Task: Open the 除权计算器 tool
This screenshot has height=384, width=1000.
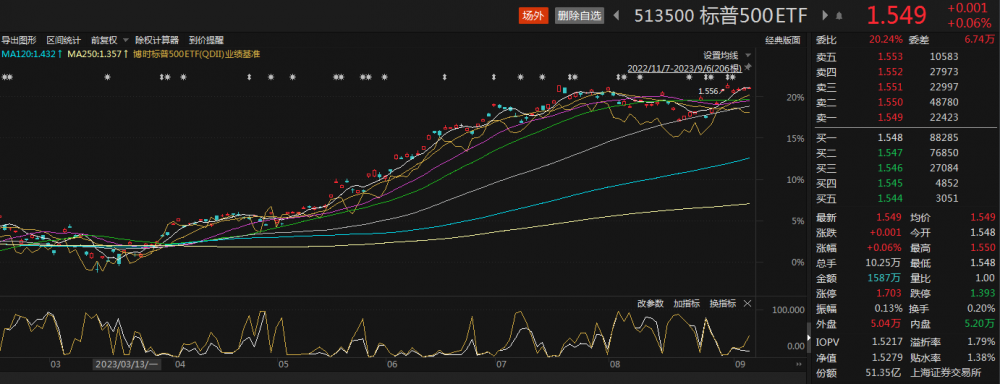Action: [x=157, y=40]
